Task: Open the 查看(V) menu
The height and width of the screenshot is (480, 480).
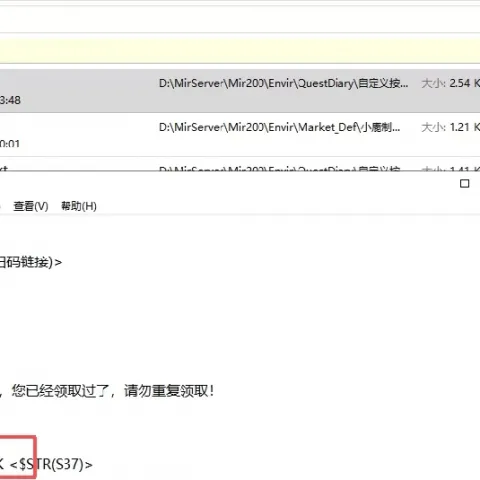Action: coord(31,206)
